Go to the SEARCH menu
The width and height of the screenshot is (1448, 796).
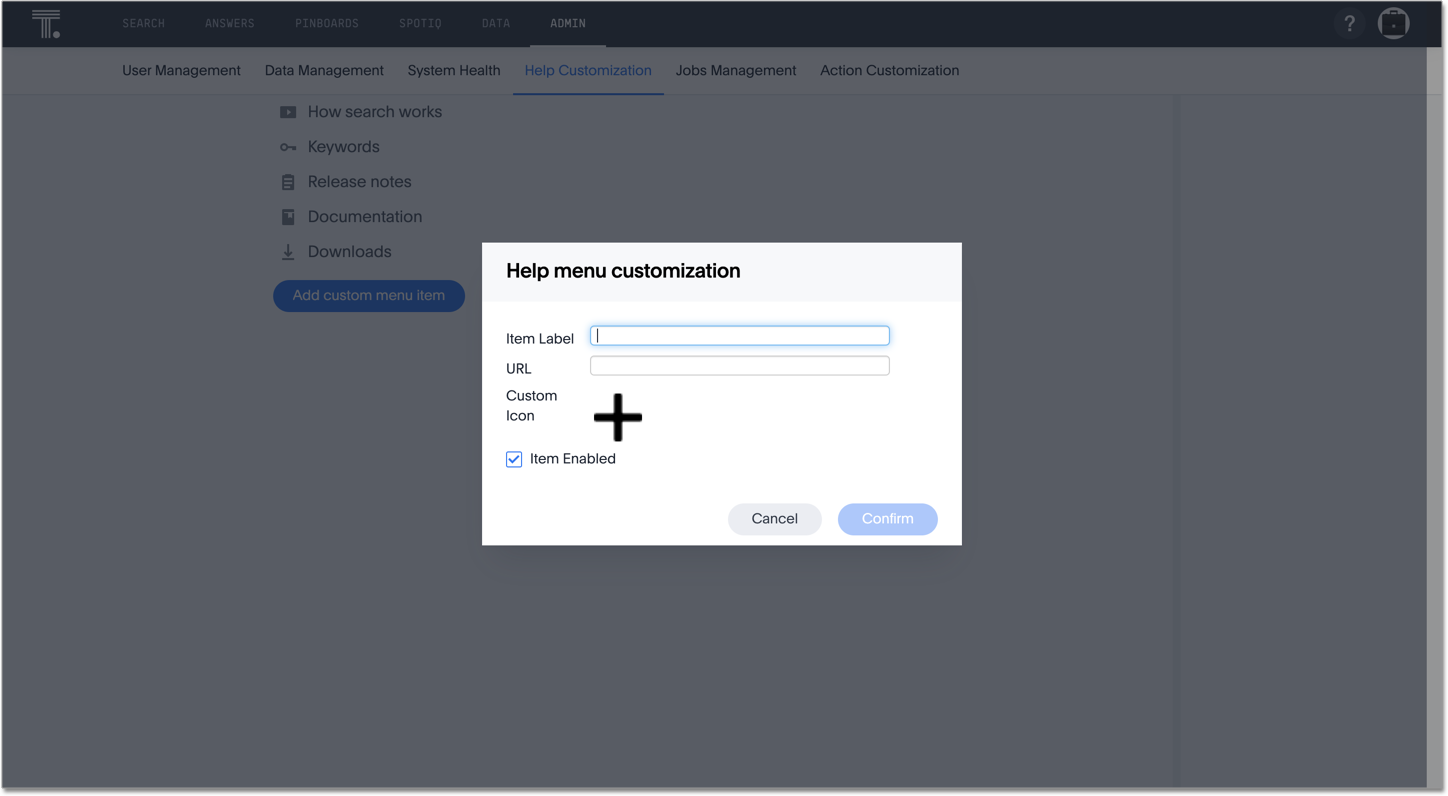pos(143,23)
